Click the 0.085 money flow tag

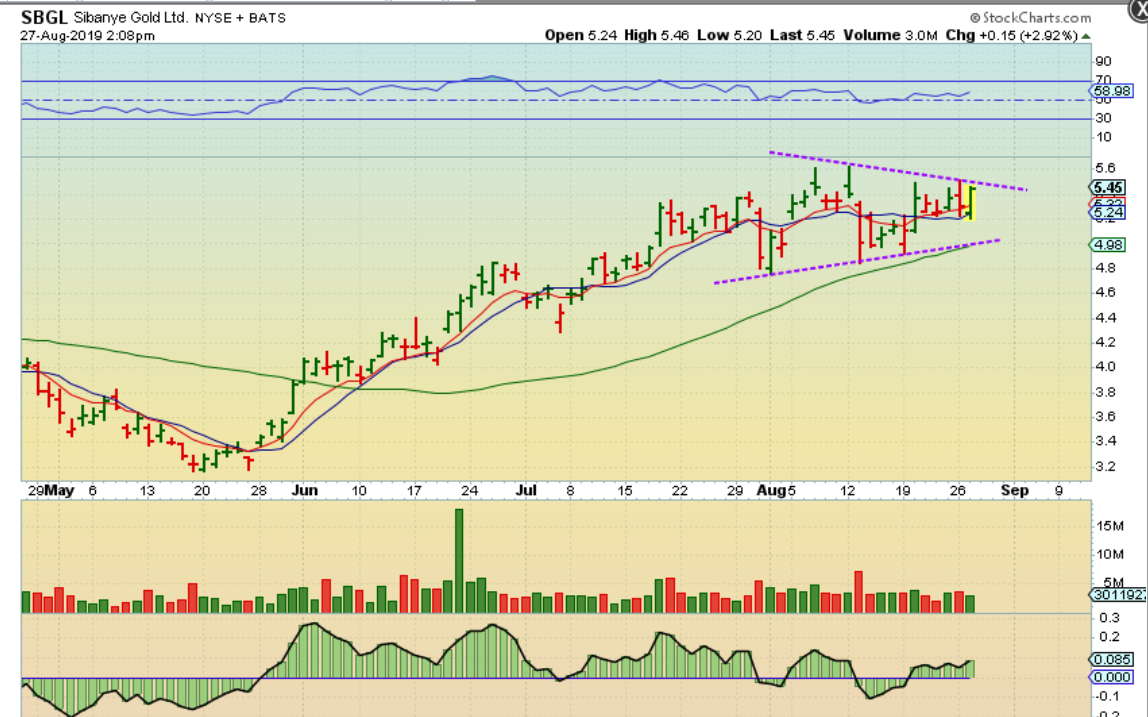[1111, 660]
